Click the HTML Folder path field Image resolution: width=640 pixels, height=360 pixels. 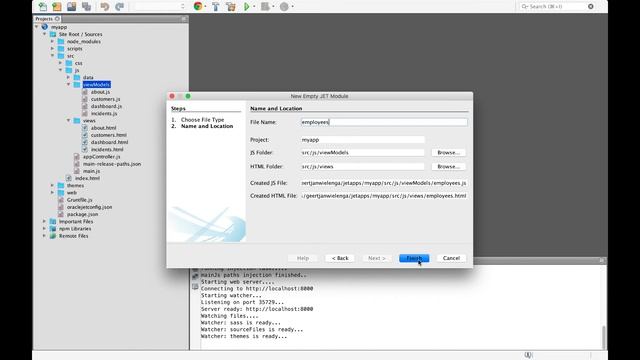point(362,167)
